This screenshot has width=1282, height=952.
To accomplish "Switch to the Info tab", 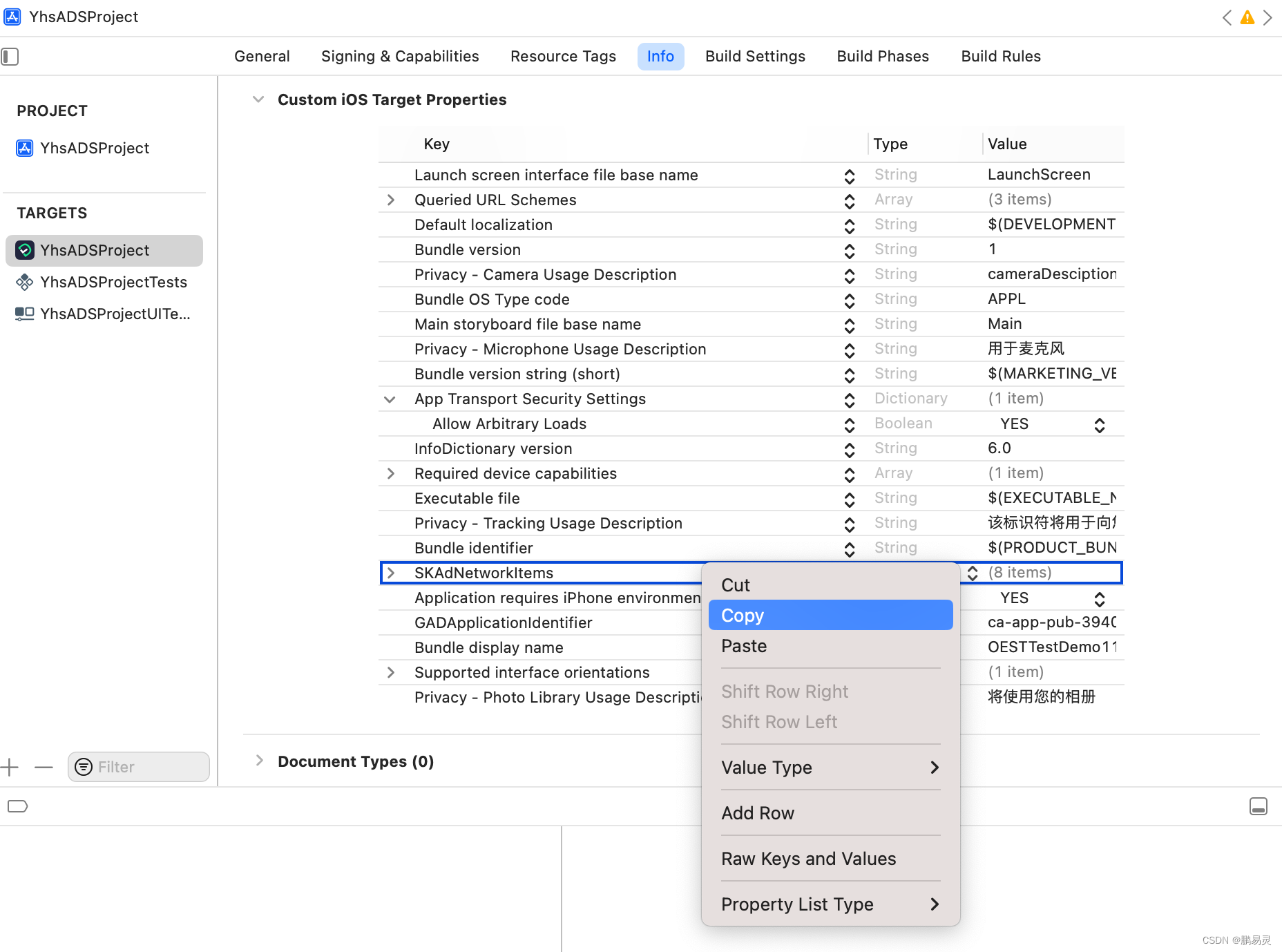I will pos(660,56).
